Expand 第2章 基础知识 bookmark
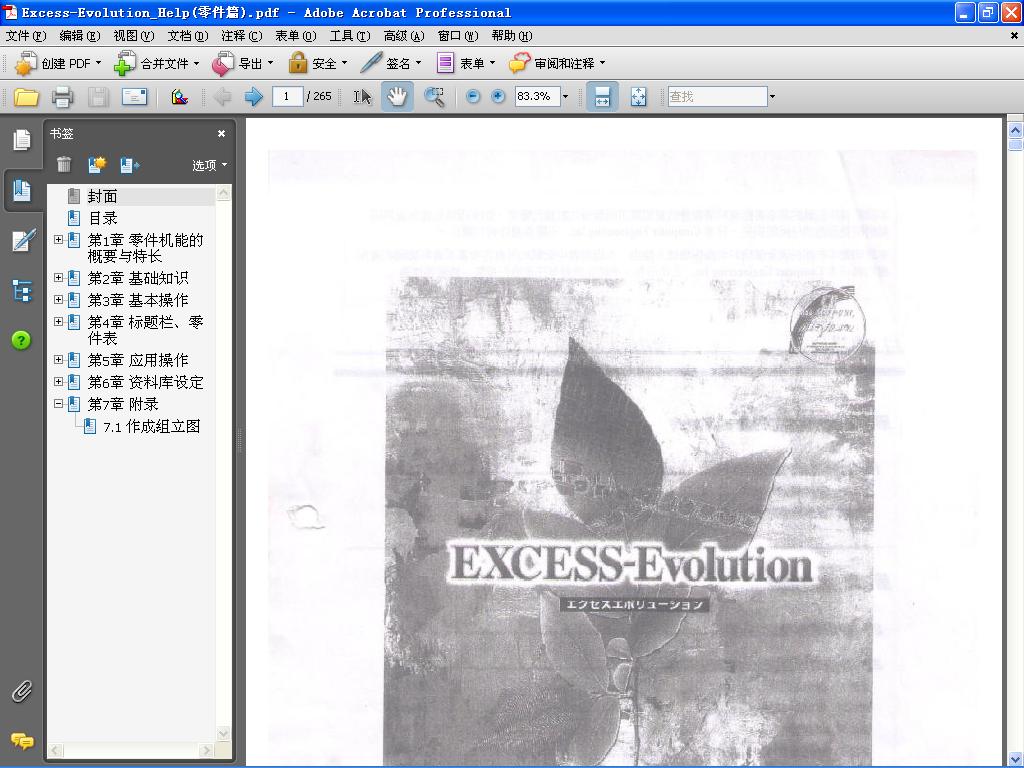Image resolution: width=1024 pixels, height=768 pixels. (x=58, y=278)
